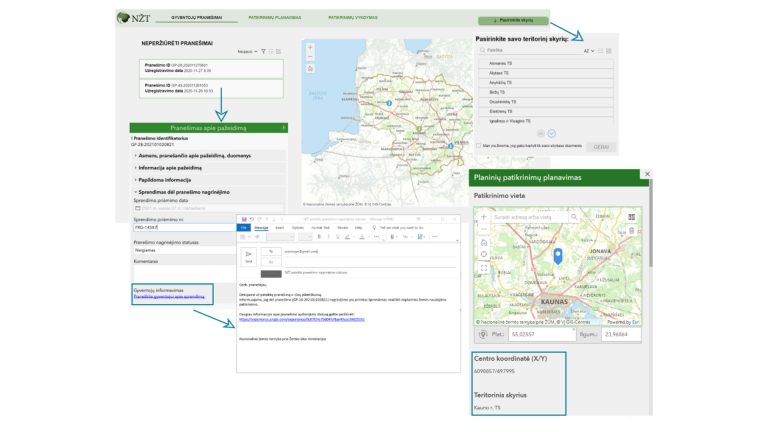Click the save icon in the email title bar
Viewport: 768px width, 432px height.
[x=244, y=219]
